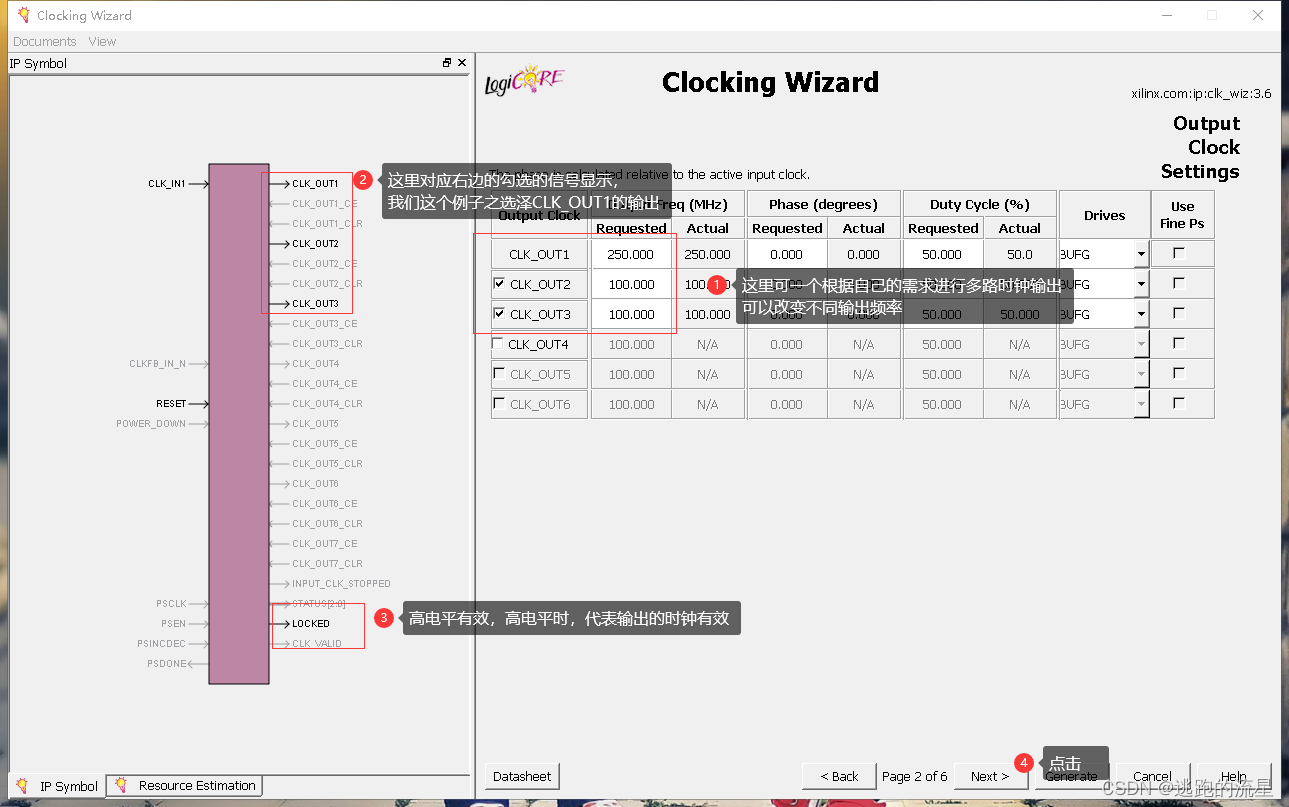Screen dimensions: 1289x807
Task: Click the Page 2 of 6 indicator
Action: pos(914,776)
